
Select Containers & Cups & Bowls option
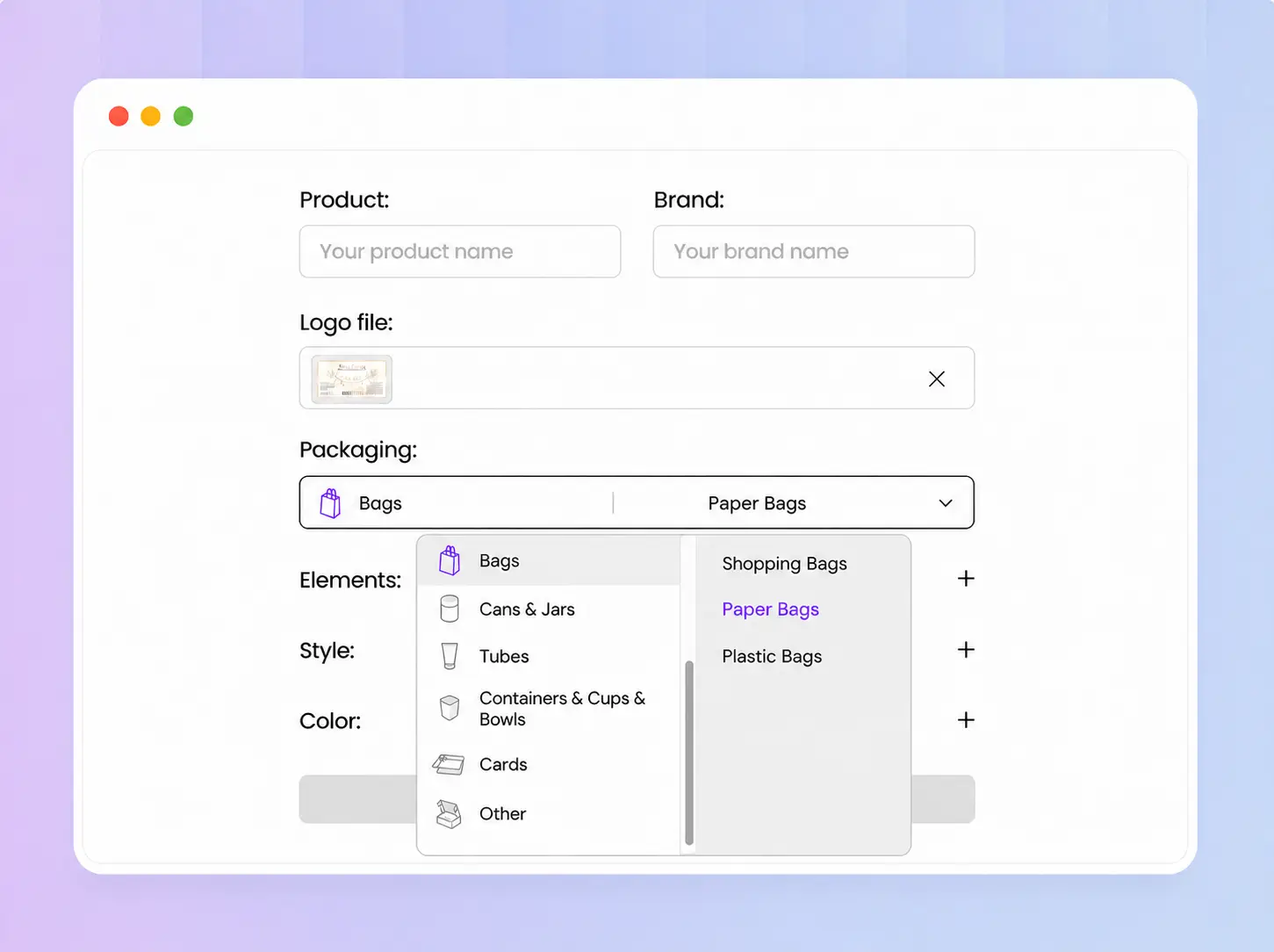pyautogui.click(x=549, y=709)
